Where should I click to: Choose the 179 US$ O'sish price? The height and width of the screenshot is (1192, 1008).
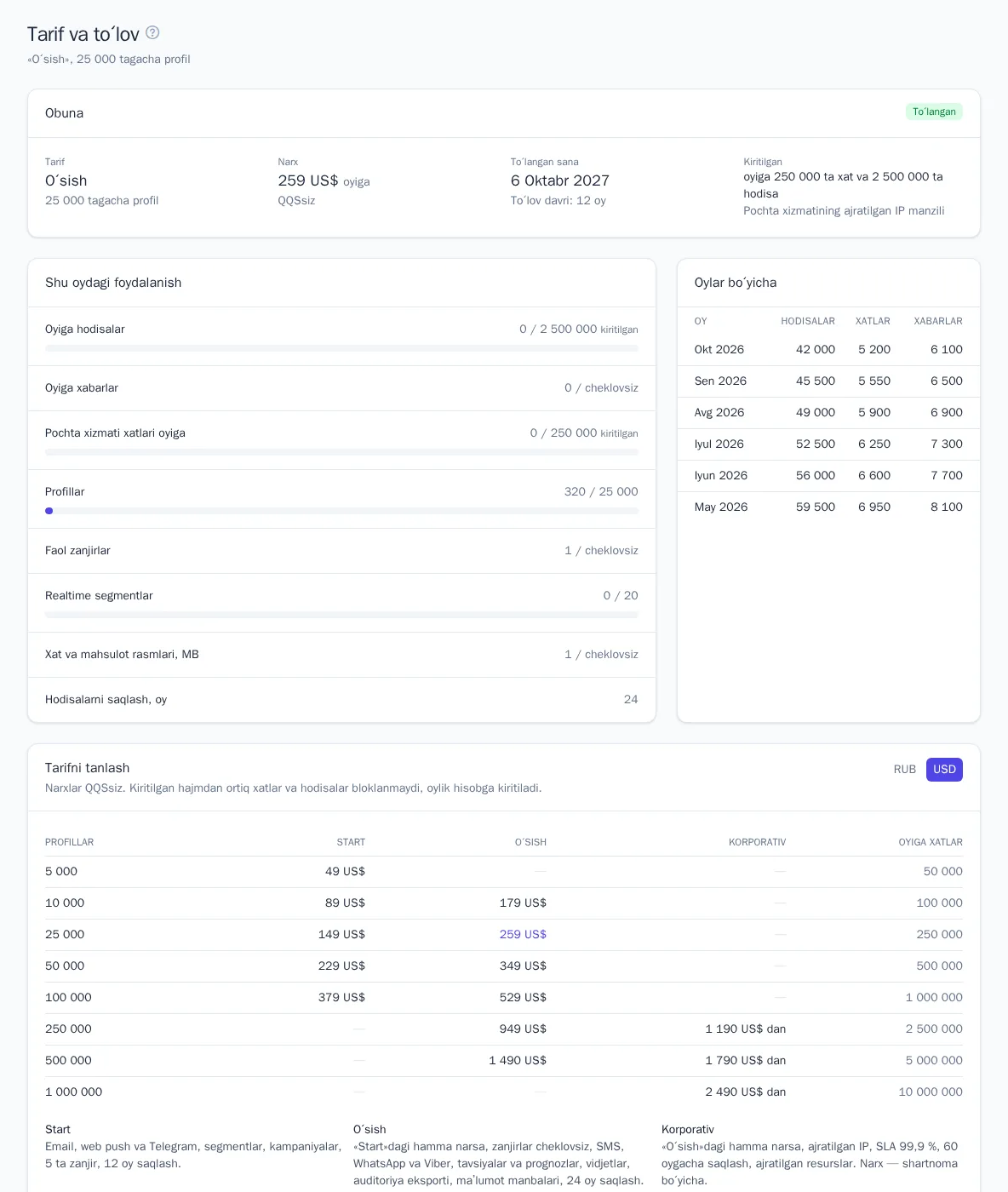coord(523,903)
